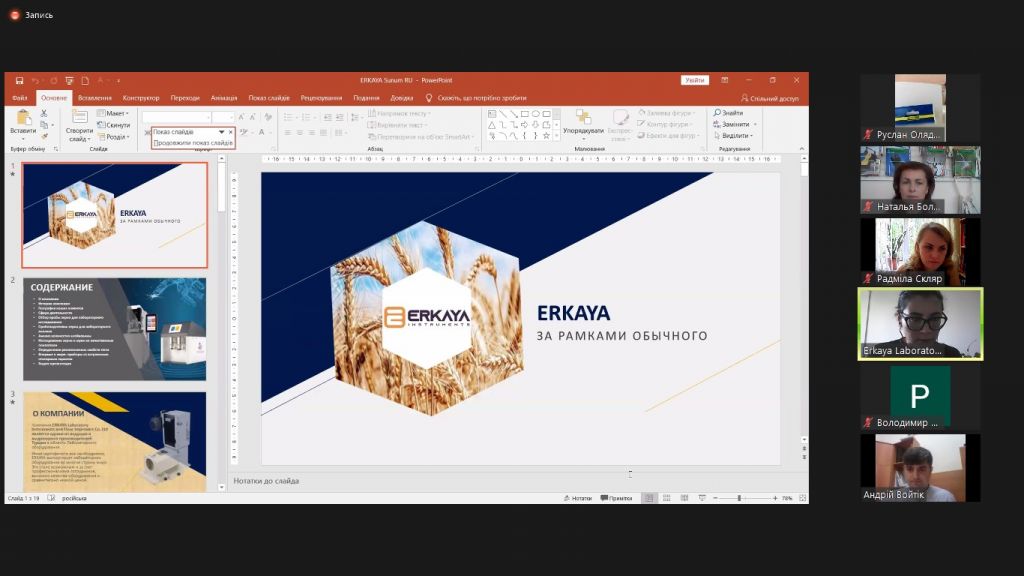Image resolution: width=1024 pixels, height=576 pixels.
Task: Expand the shapes gallery more arrow
Action: pyautogui.click(x=556, y=136)
